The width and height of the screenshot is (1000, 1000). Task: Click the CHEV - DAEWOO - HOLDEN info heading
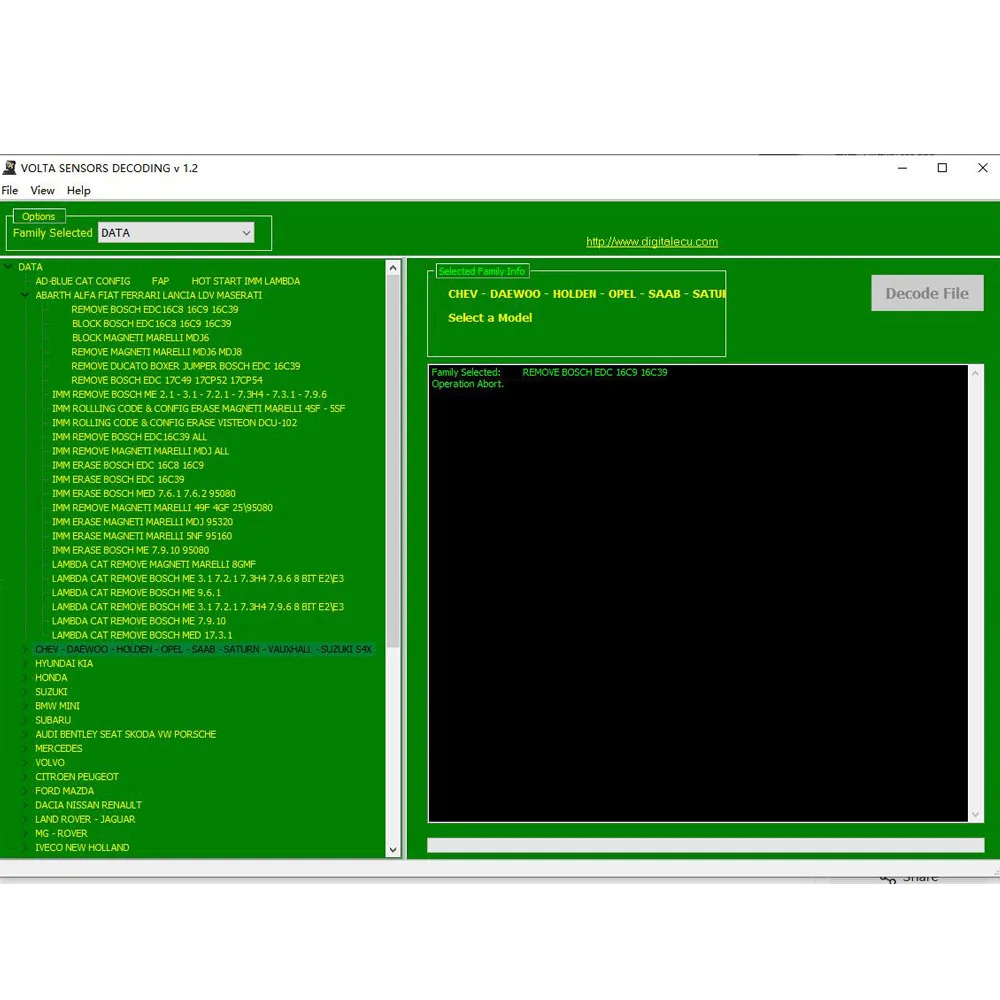(x=587, y=294)
